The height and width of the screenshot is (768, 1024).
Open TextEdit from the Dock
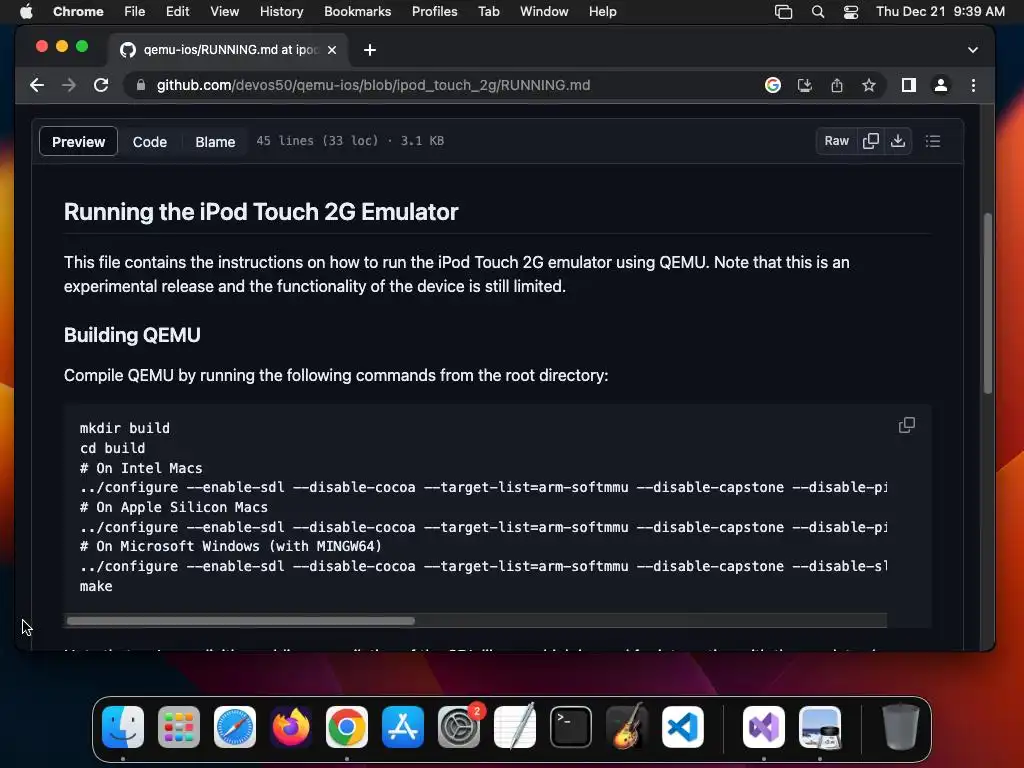[515, 727]
